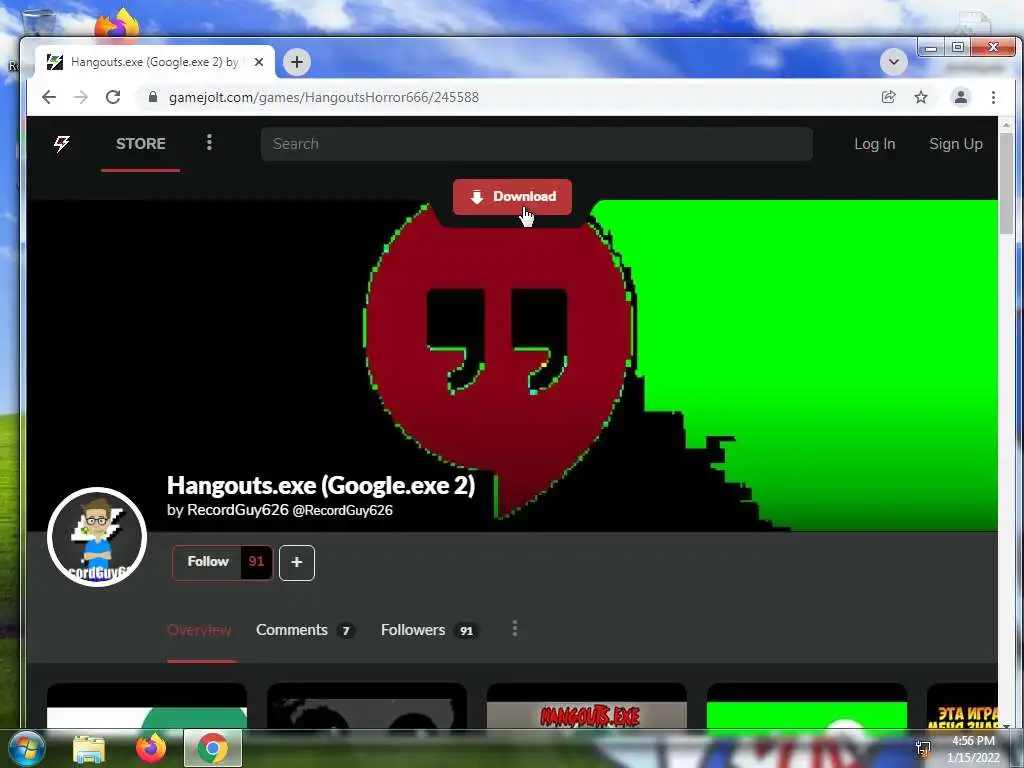1024x768 pixels.
Task: Switch to the Followers tab
Action: point(430,630)
